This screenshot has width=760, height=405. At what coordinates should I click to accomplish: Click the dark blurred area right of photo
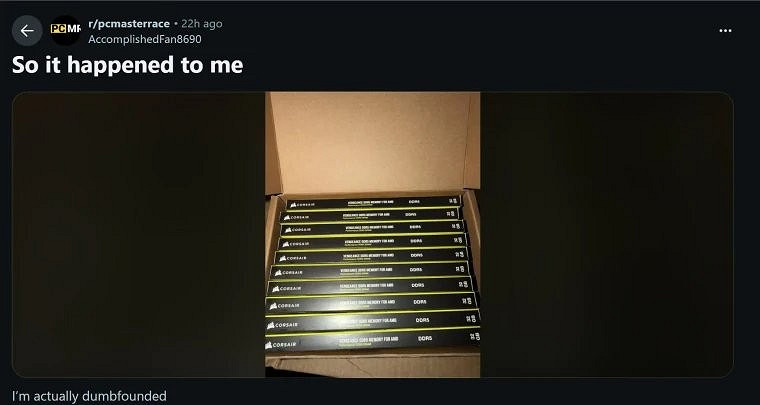click(x=606, y=235)
